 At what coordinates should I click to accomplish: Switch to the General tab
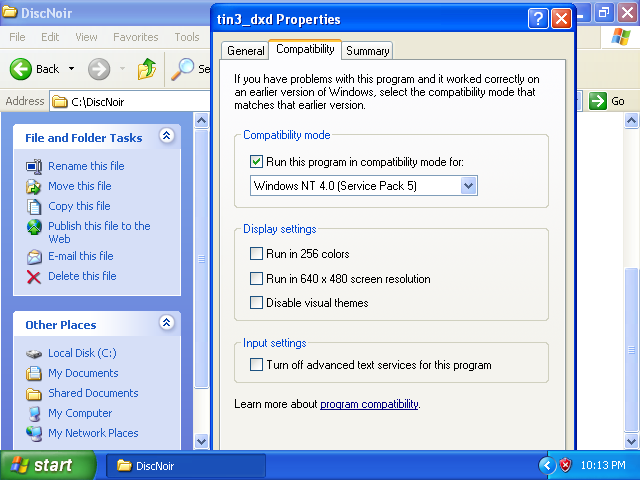point(245,51)
